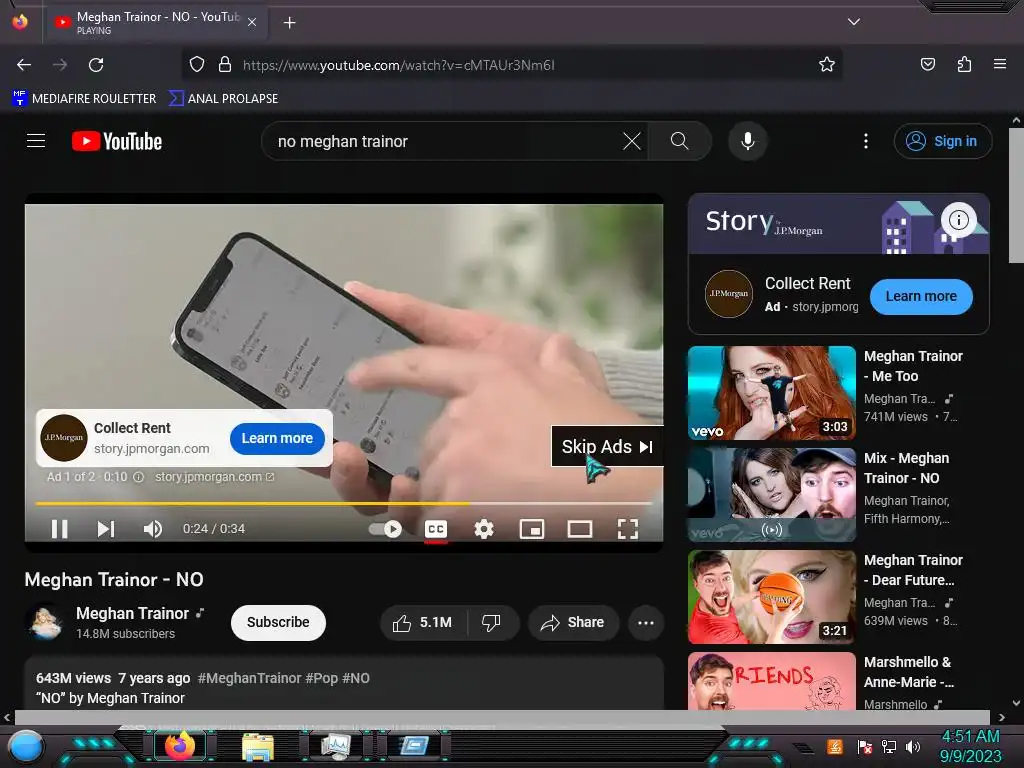Open tracking protection shield icon
The width and height of the screenshot is (1024, 768).
(x=197, y=65)
